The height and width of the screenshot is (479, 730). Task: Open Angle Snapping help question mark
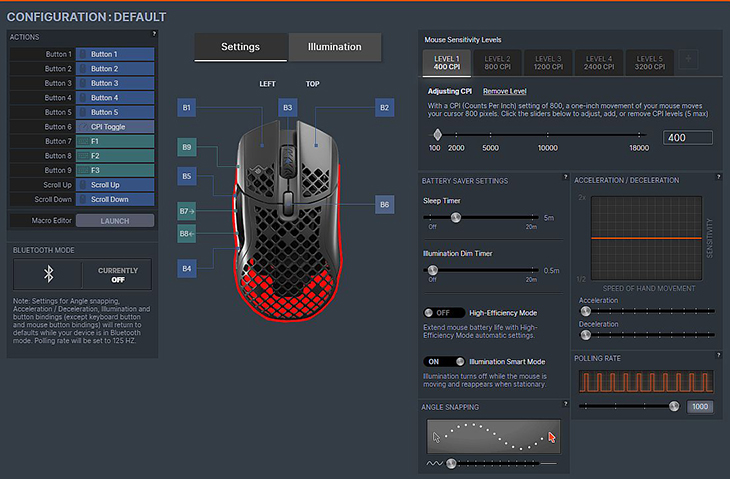(x=566, y=404)
